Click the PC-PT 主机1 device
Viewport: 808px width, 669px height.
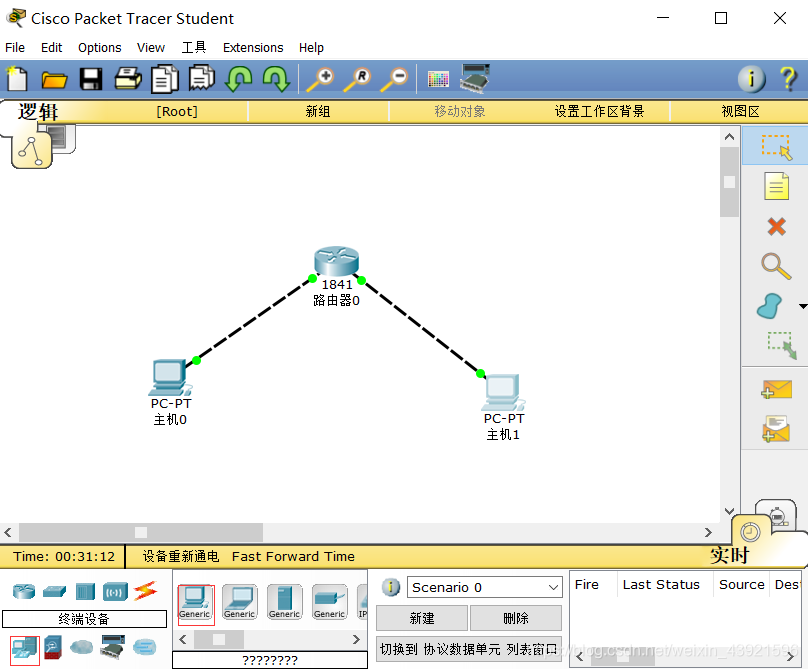[504, 393]
